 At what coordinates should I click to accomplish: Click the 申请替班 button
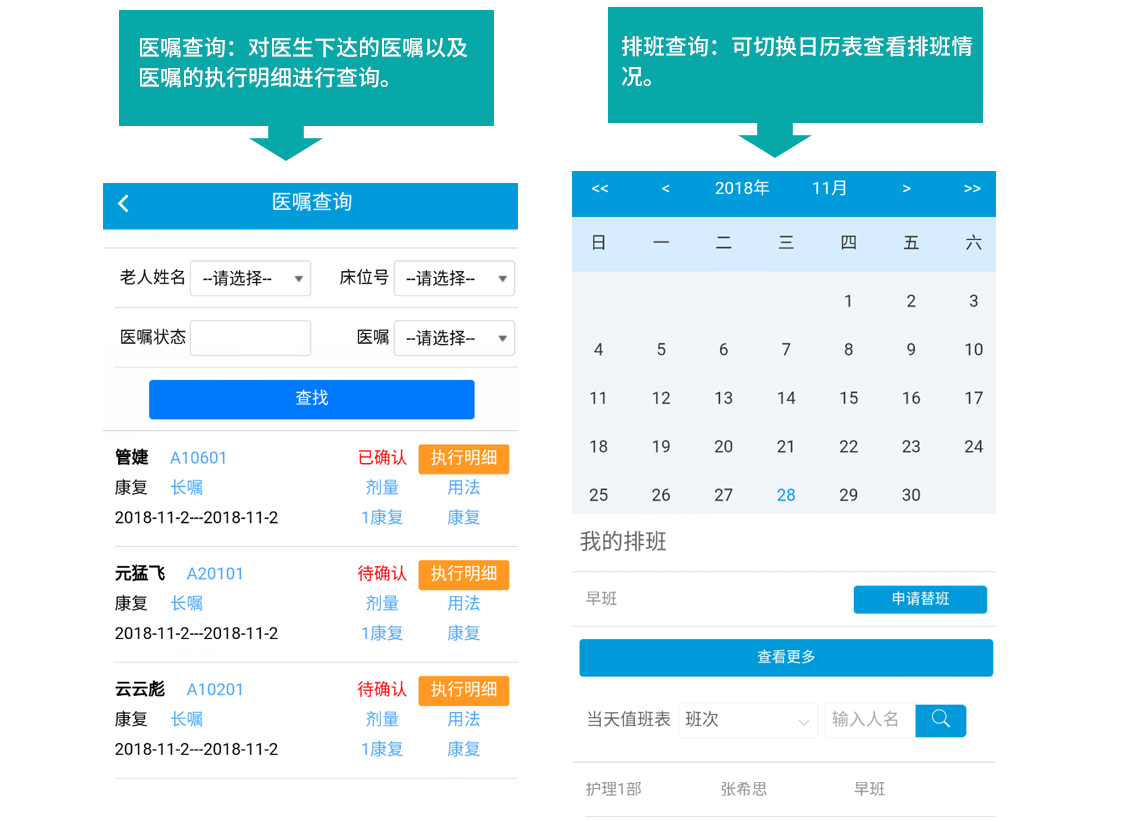tap(920, 600)
